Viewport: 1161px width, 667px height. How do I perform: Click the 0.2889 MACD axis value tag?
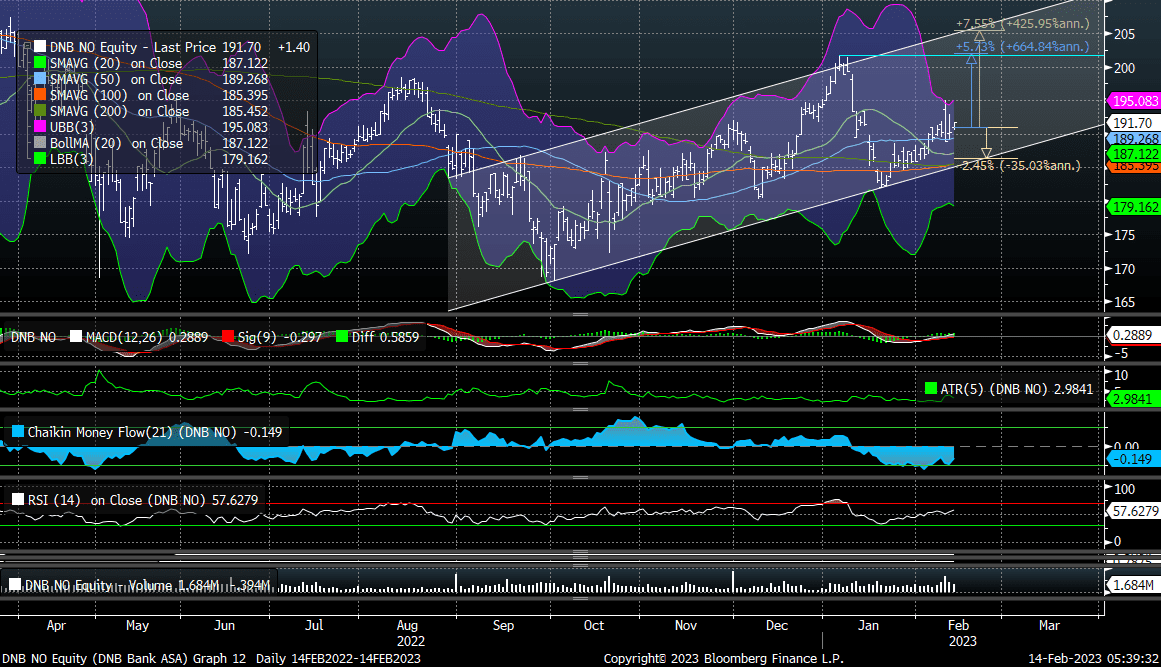1132,335
